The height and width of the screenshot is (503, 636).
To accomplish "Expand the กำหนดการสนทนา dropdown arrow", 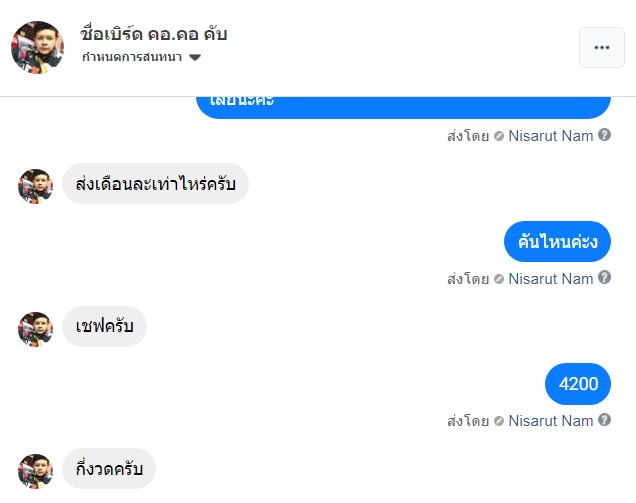I will click(x=194, y=58).
